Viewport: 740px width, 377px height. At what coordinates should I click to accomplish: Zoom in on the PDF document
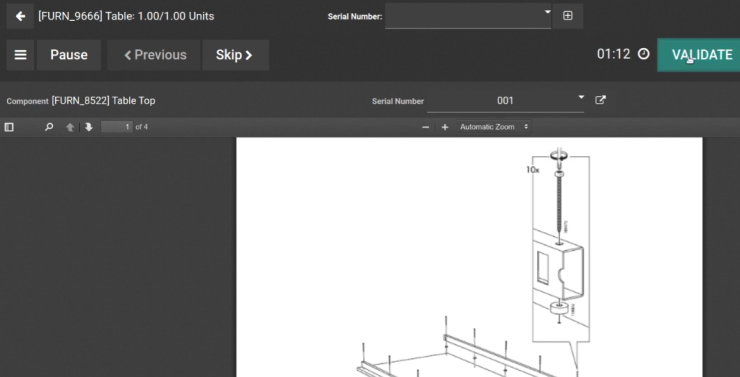click(445, 127)
